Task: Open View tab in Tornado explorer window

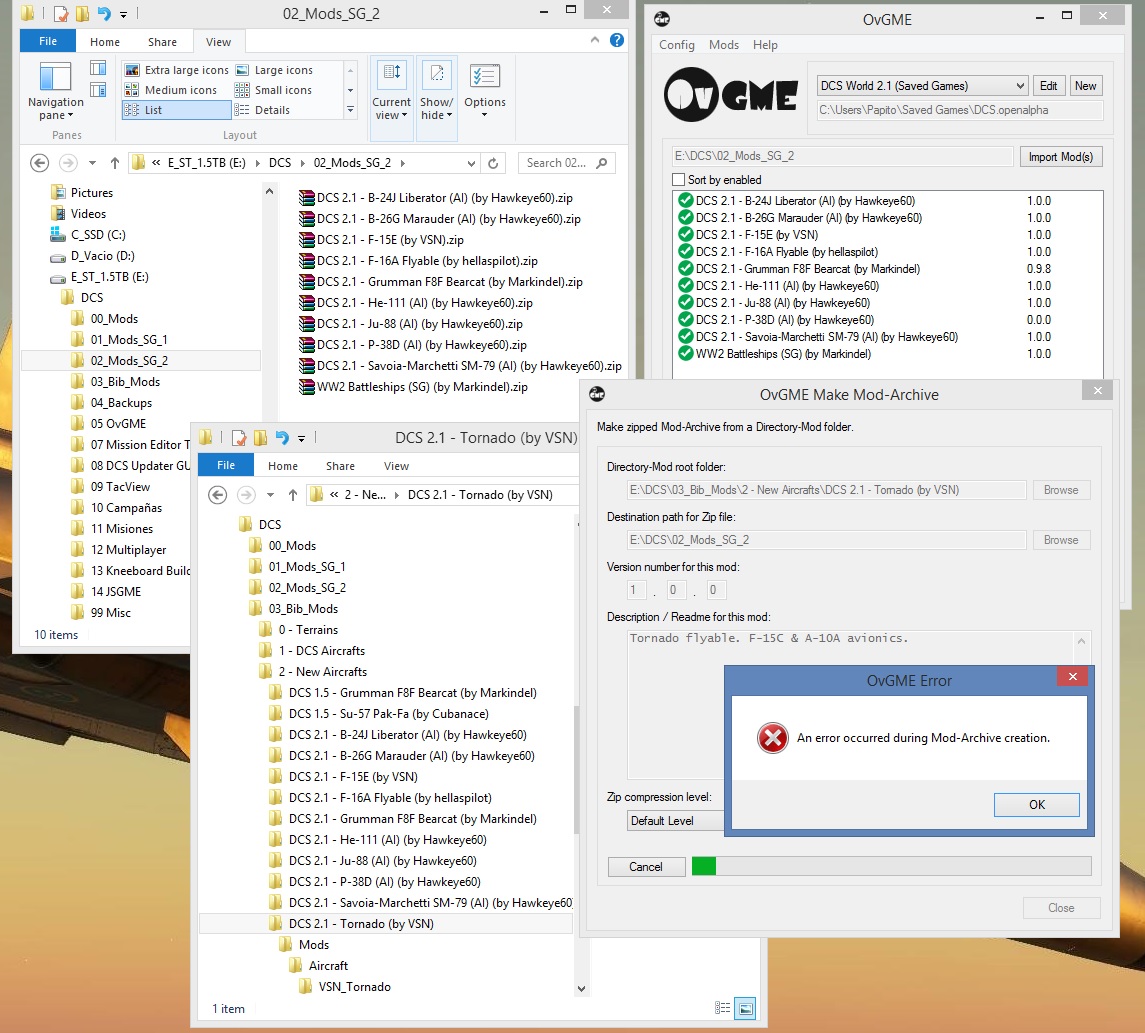Action: point(396,466)
